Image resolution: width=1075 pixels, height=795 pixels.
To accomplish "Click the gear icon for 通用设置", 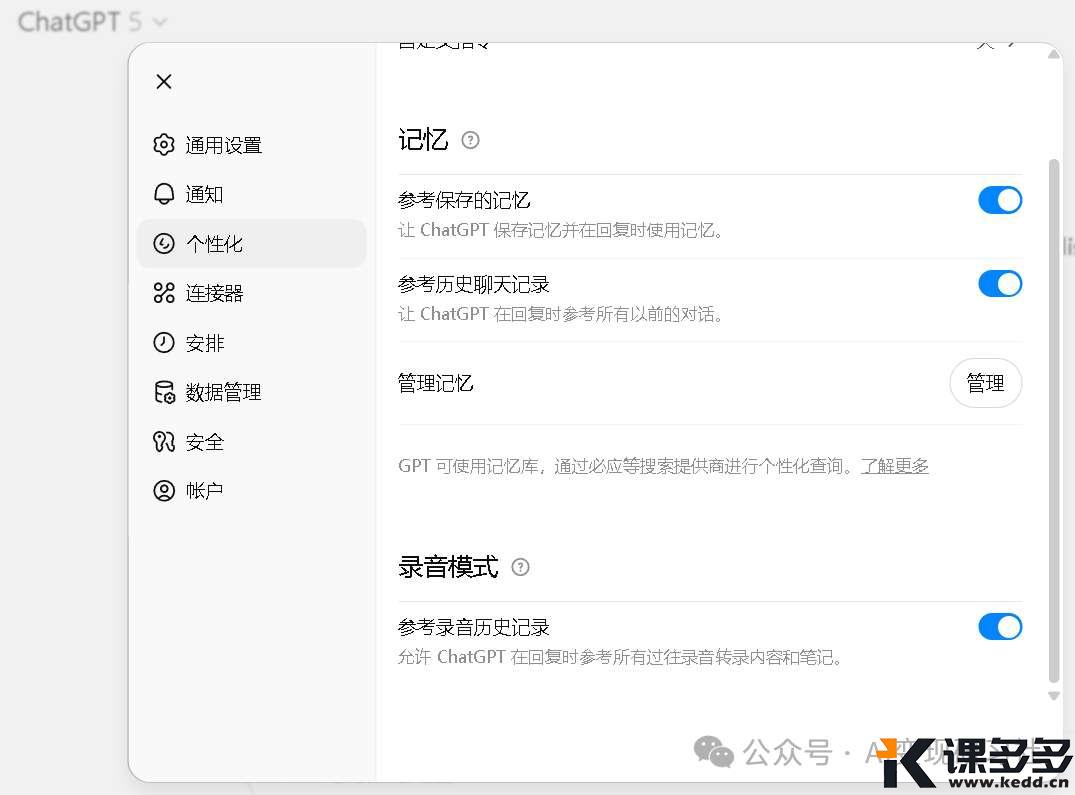I will click(164, 145).
